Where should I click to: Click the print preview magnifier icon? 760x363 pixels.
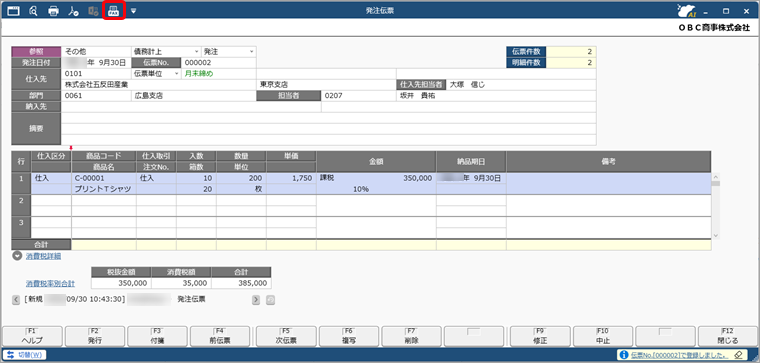click(x=33, y=11)
